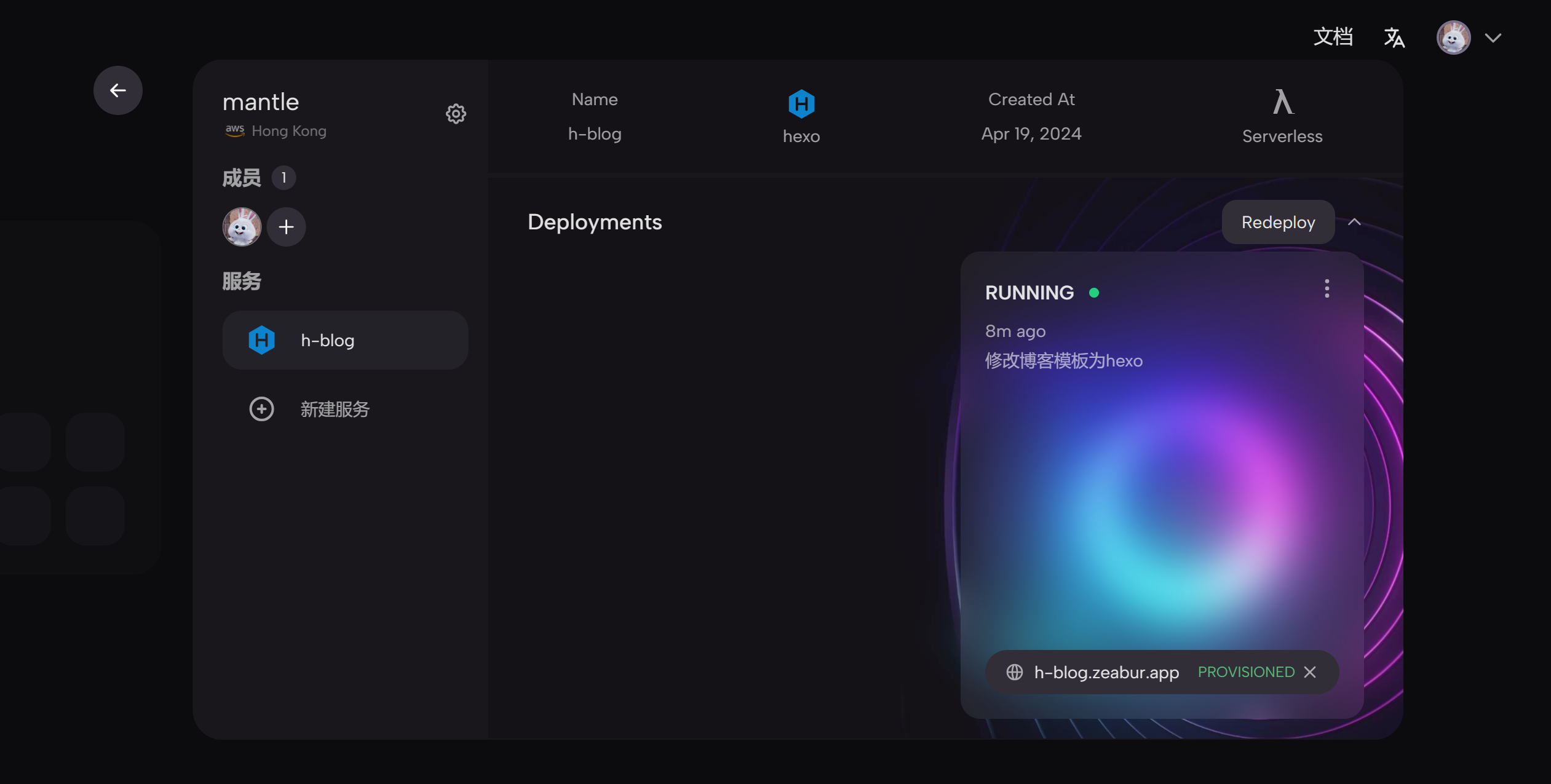Click the circled plus new service icon
The width and height of the screenshot is (1551, 784).
[261, 409]
